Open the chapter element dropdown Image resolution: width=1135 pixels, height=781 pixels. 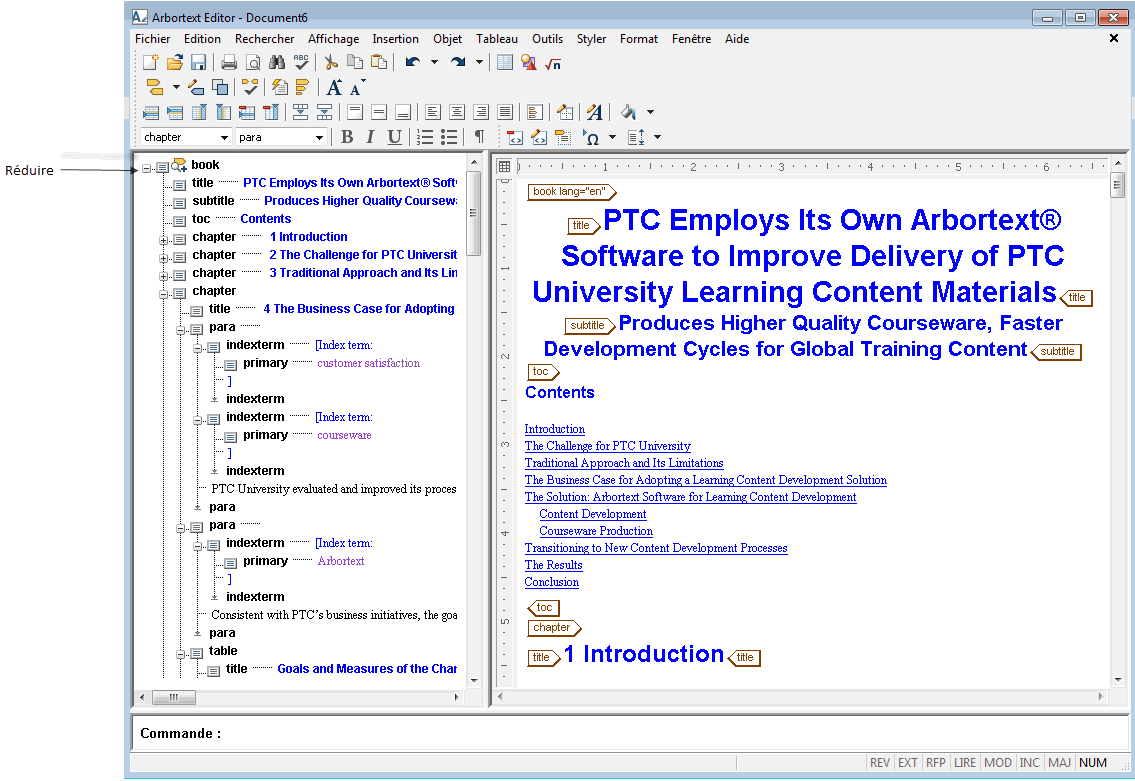[224, 138]
